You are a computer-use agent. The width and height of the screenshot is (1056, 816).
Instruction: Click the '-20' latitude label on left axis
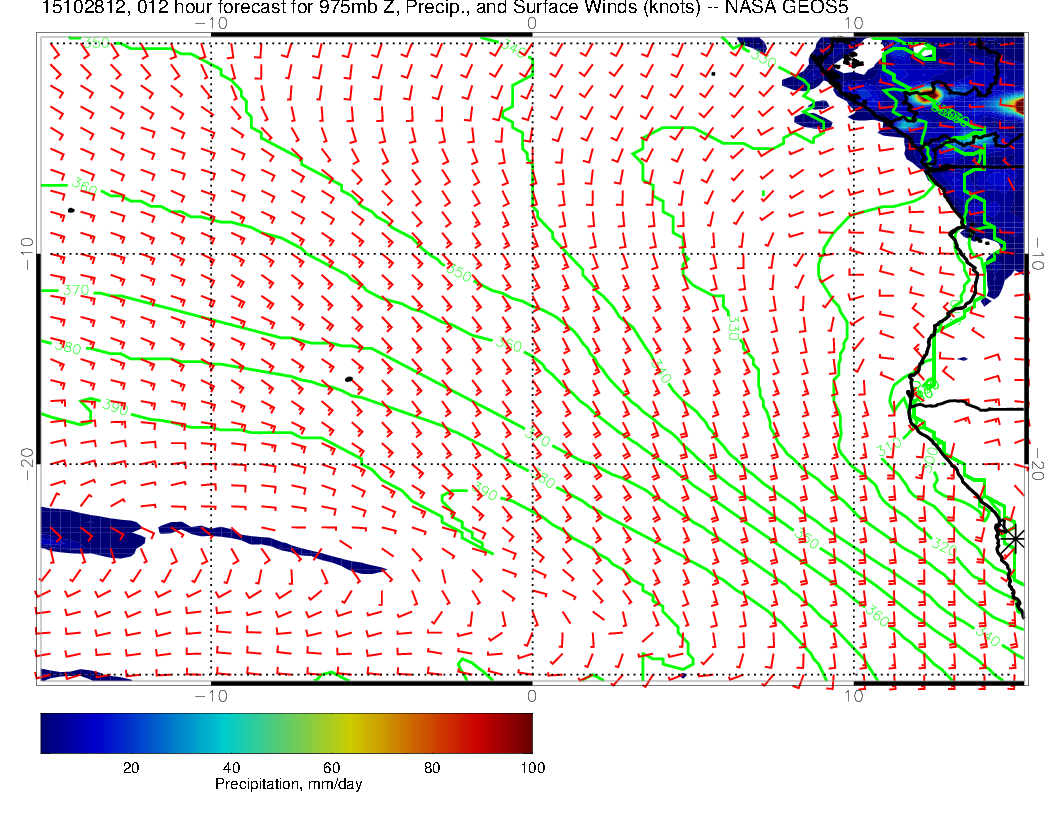[28, 464]
